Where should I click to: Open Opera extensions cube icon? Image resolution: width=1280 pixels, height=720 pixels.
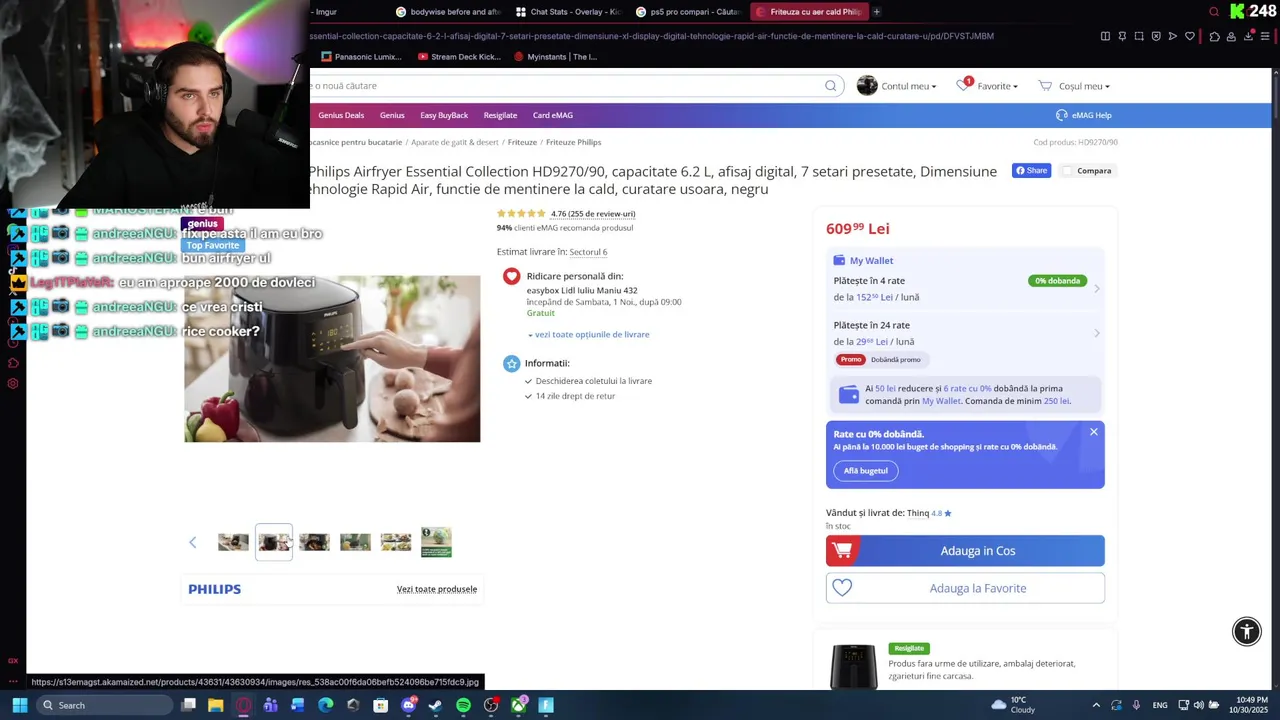point(1214,36)
